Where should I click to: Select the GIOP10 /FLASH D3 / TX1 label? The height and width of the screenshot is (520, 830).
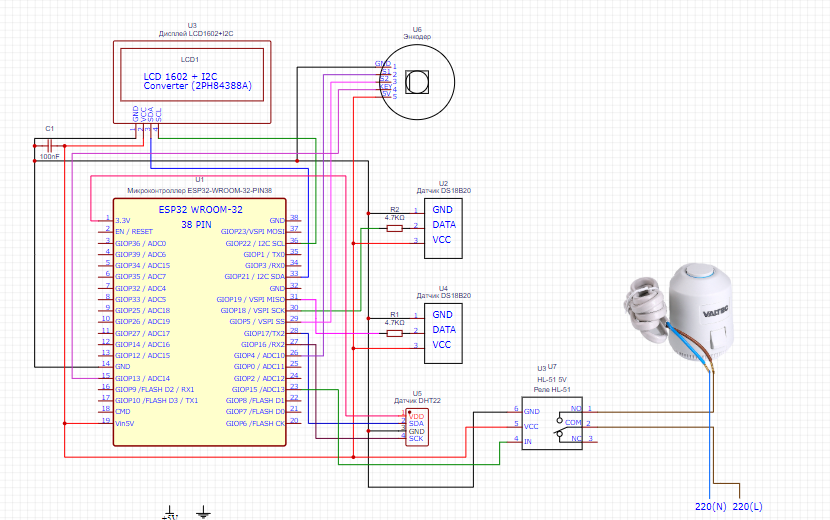coord(157,400)
